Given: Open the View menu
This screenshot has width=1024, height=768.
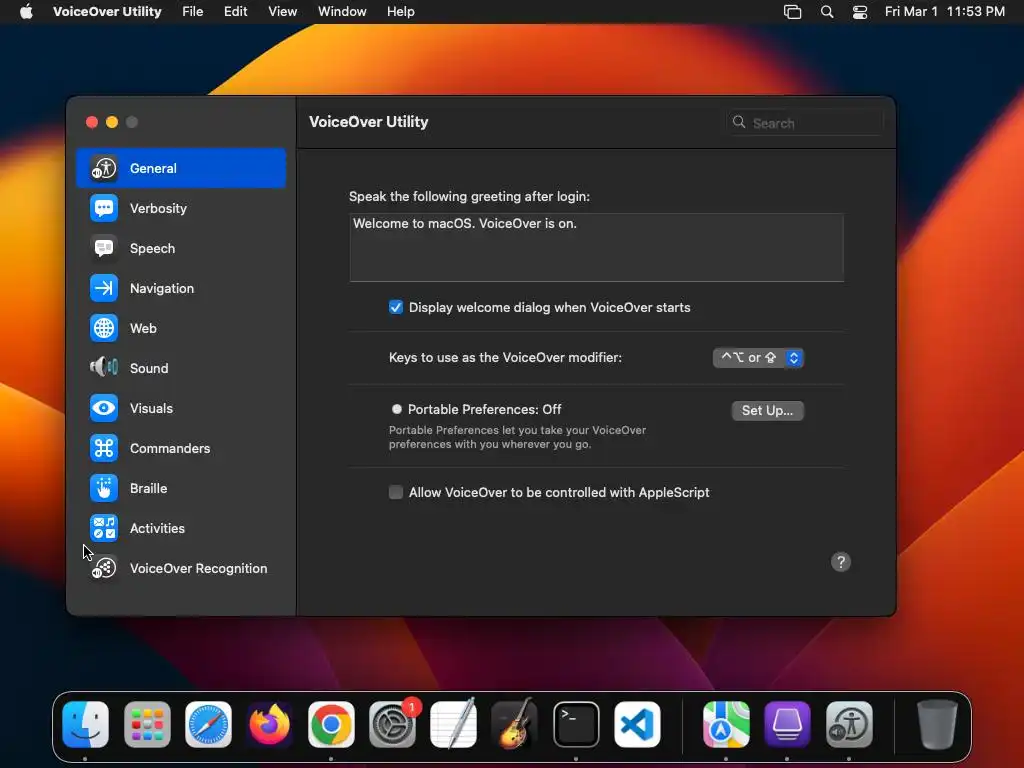Looking at the screenshot, I should click(283, 12).
